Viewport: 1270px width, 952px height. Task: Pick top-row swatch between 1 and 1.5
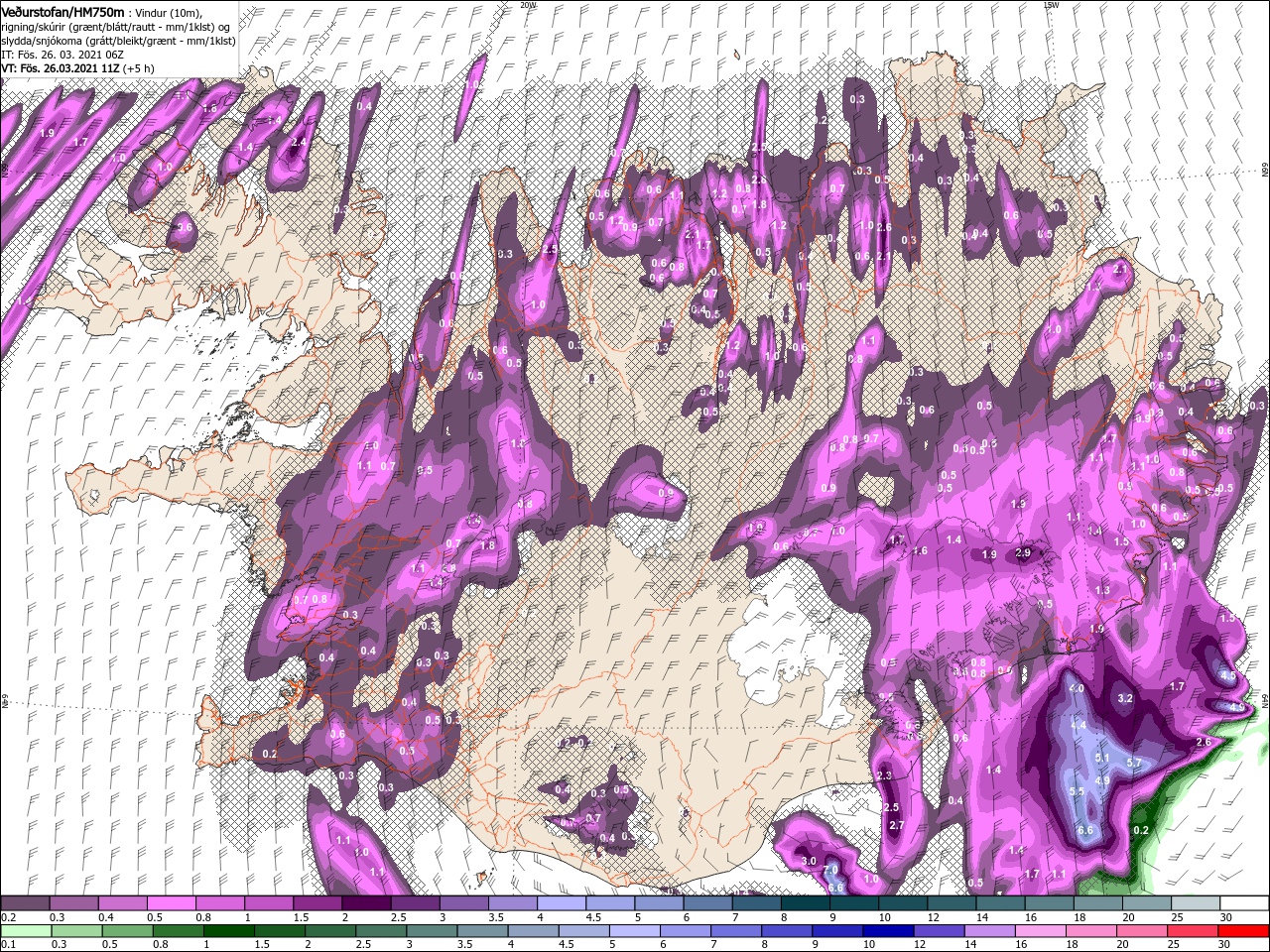coord(269,902)
